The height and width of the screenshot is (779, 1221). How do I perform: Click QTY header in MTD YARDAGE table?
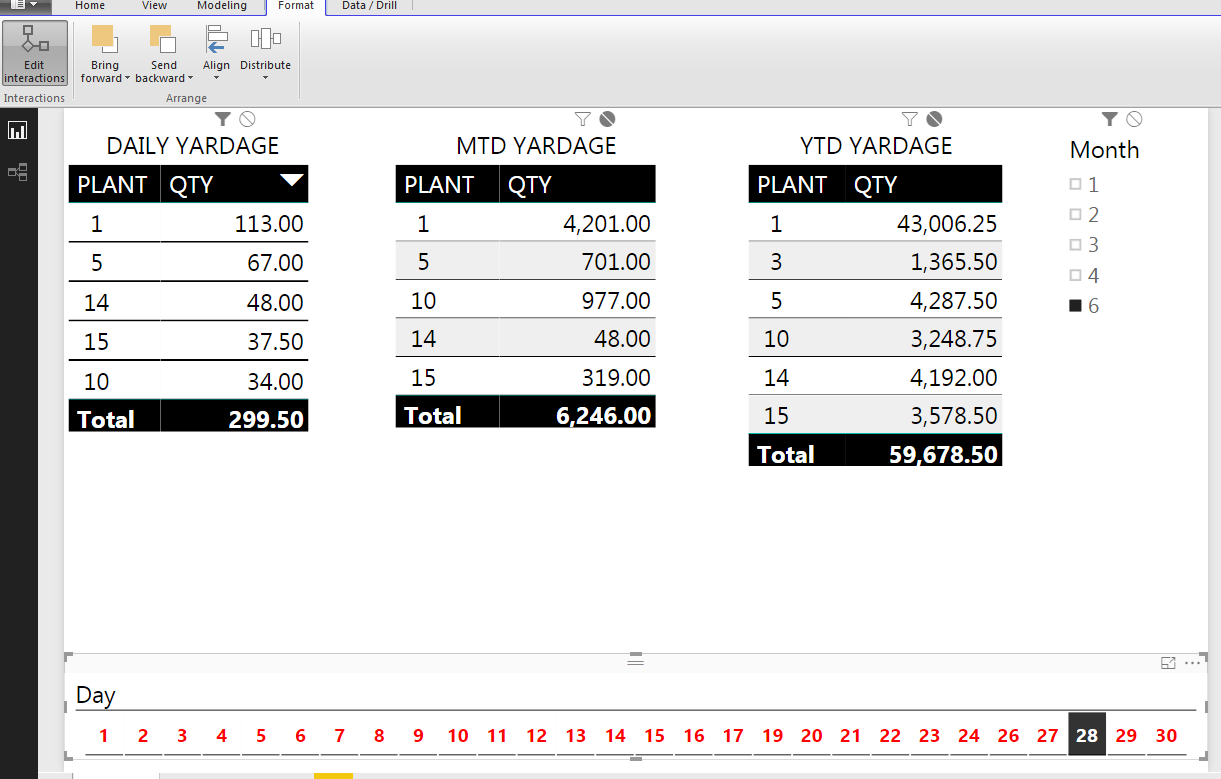577,185
